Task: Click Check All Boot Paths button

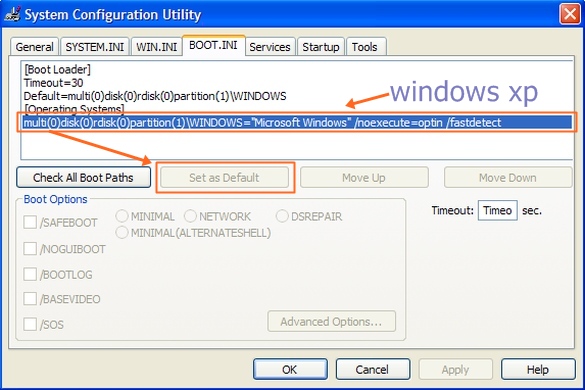Action: pos(83,177)
